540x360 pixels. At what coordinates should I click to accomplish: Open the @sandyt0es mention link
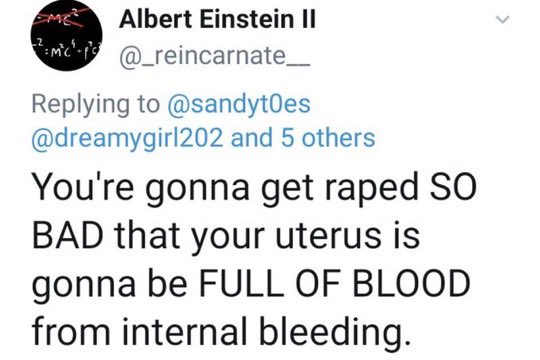(x=239, y=104)
